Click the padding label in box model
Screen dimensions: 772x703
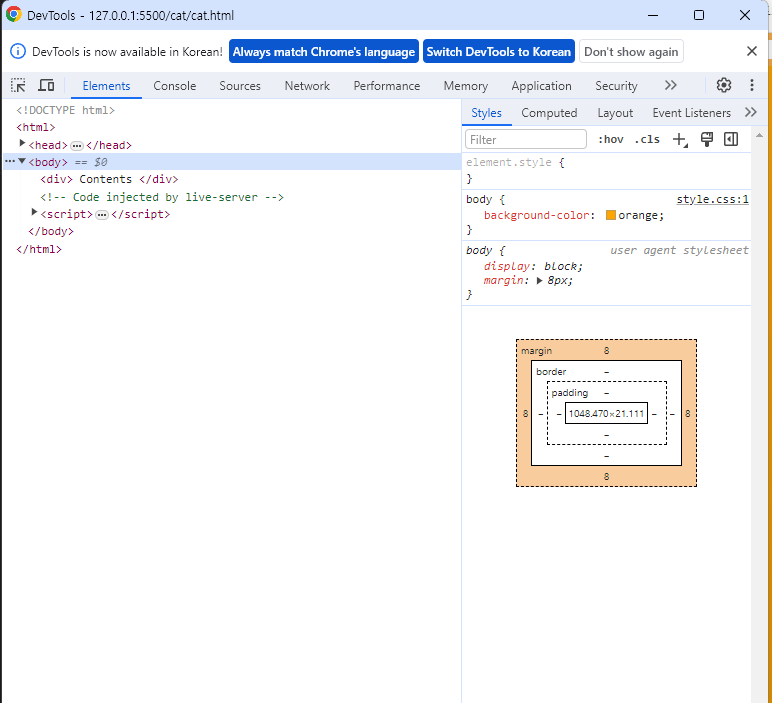pos(570,392)
